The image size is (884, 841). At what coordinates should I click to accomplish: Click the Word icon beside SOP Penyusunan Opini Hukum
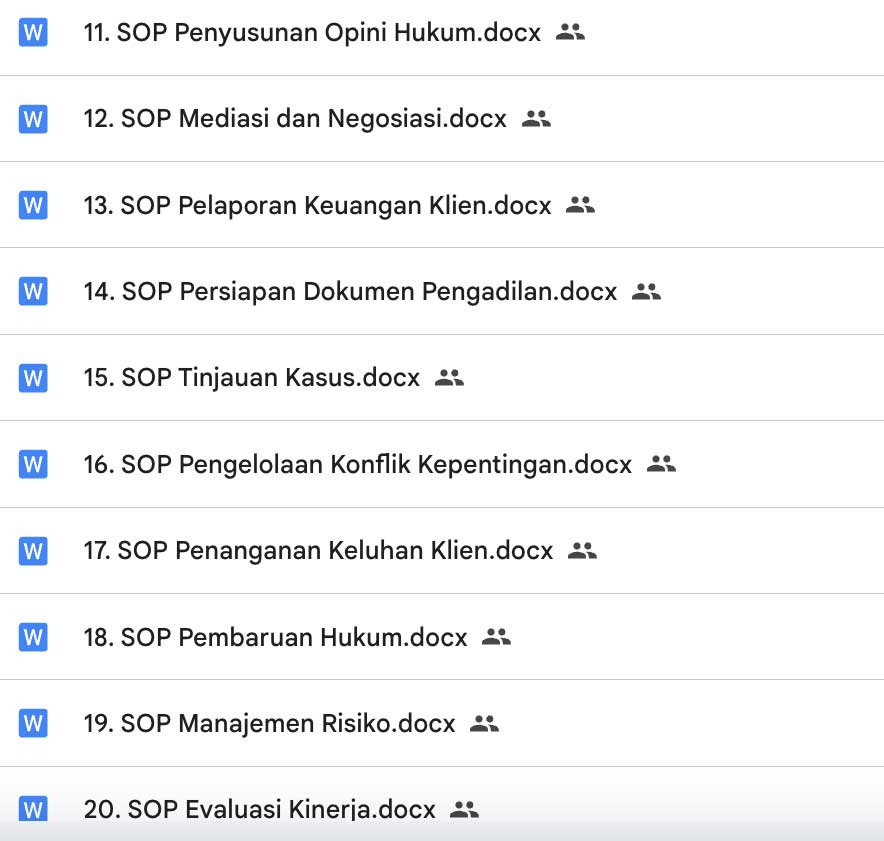click(x=33, y=32)
